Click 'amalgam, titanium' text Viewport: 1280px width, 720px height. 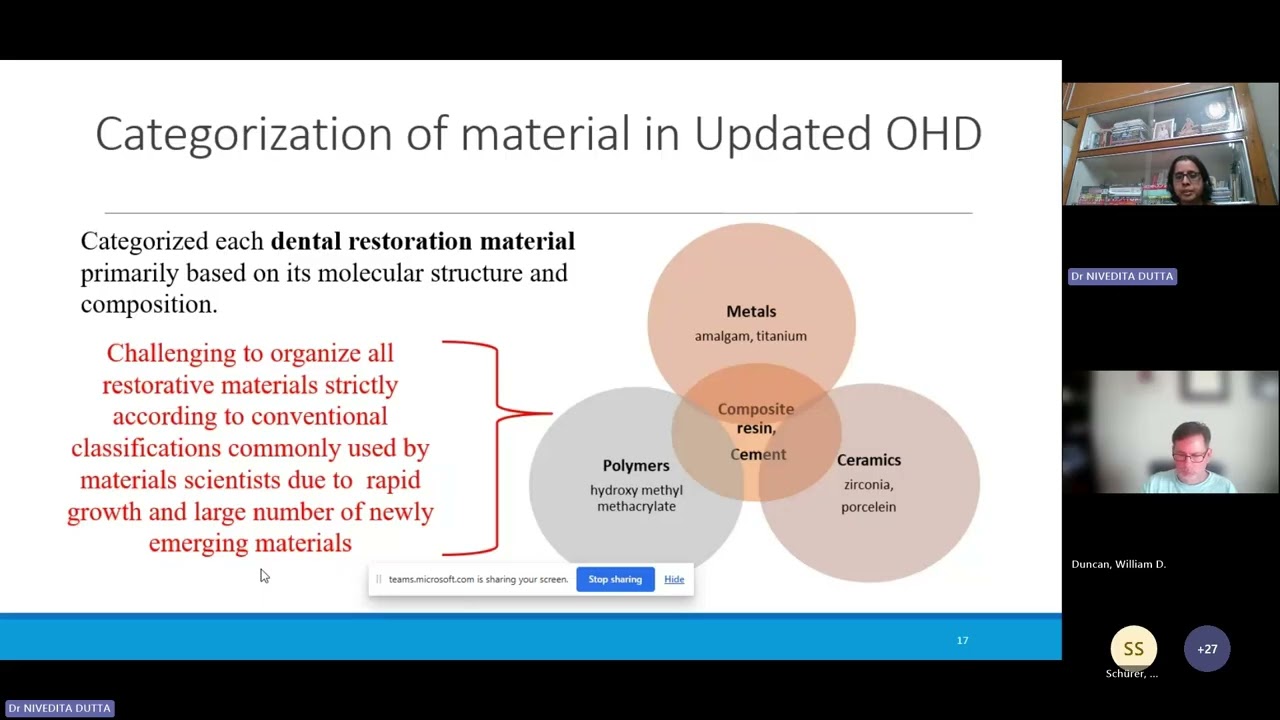pyautogui.click(x=751, y=336)
